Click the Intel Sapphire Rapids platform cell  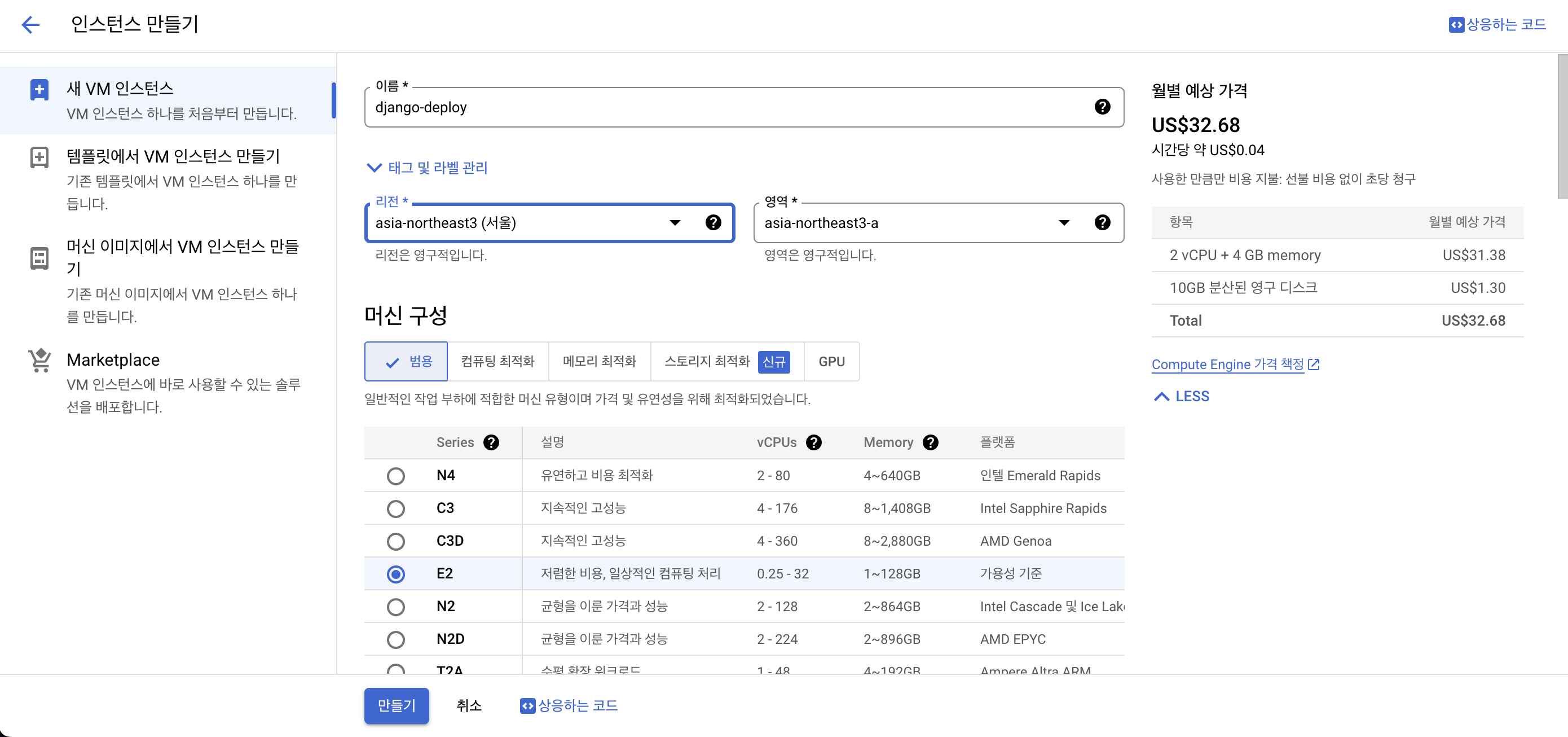[x=1043, y=508]
